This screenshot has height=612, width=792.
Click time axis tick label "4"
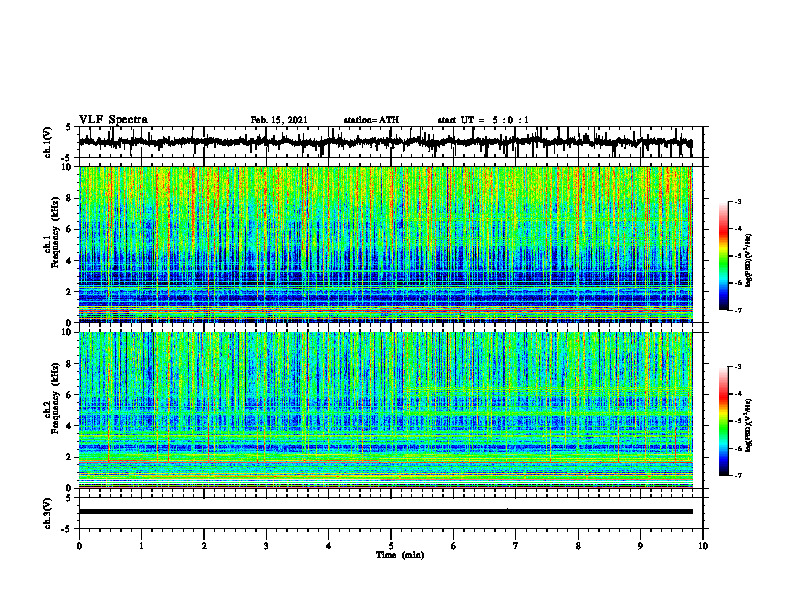tap(328, 546)
